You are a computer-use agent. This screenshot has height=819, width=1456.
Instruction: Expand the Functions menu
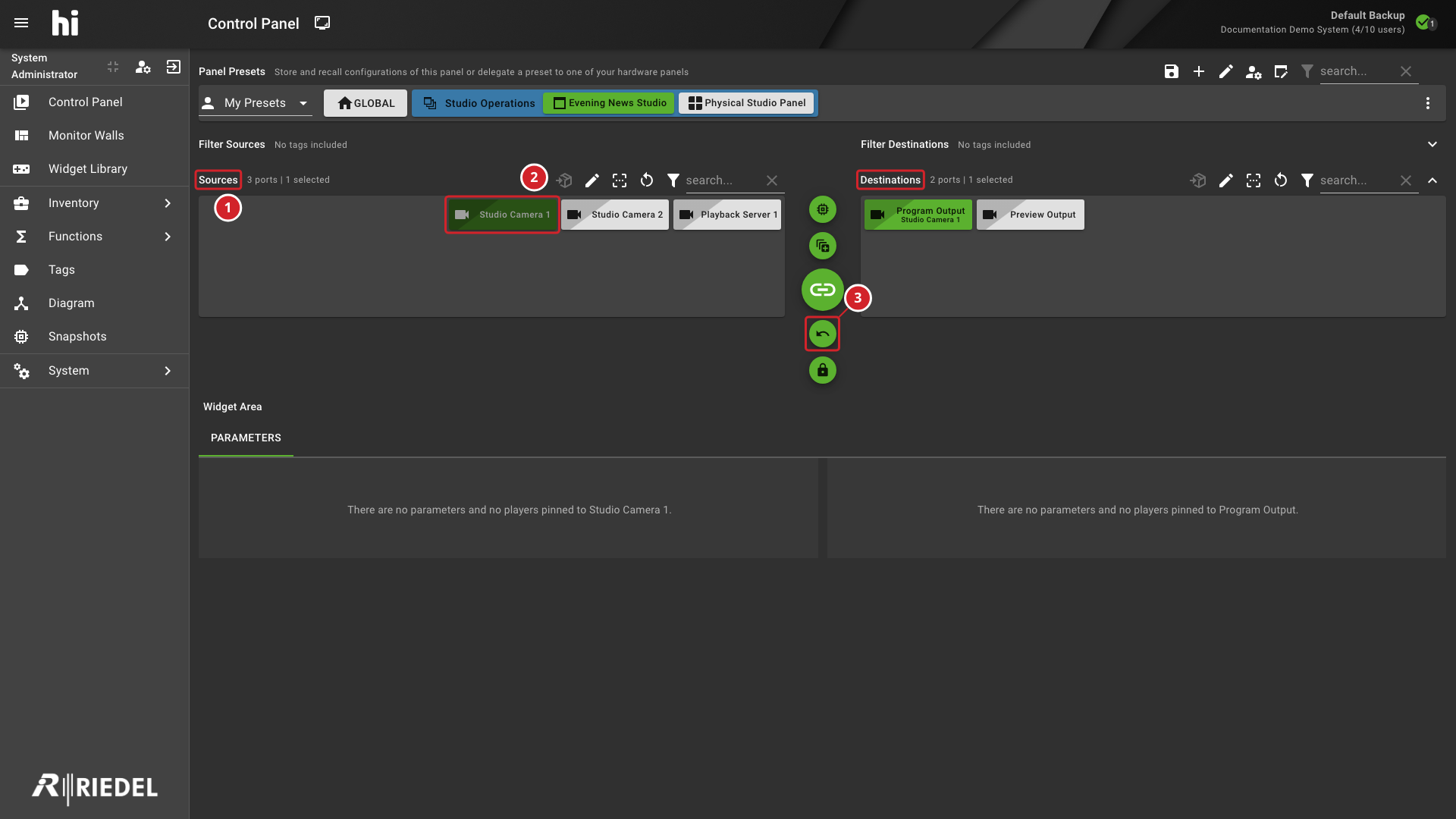tap(94, 237)
